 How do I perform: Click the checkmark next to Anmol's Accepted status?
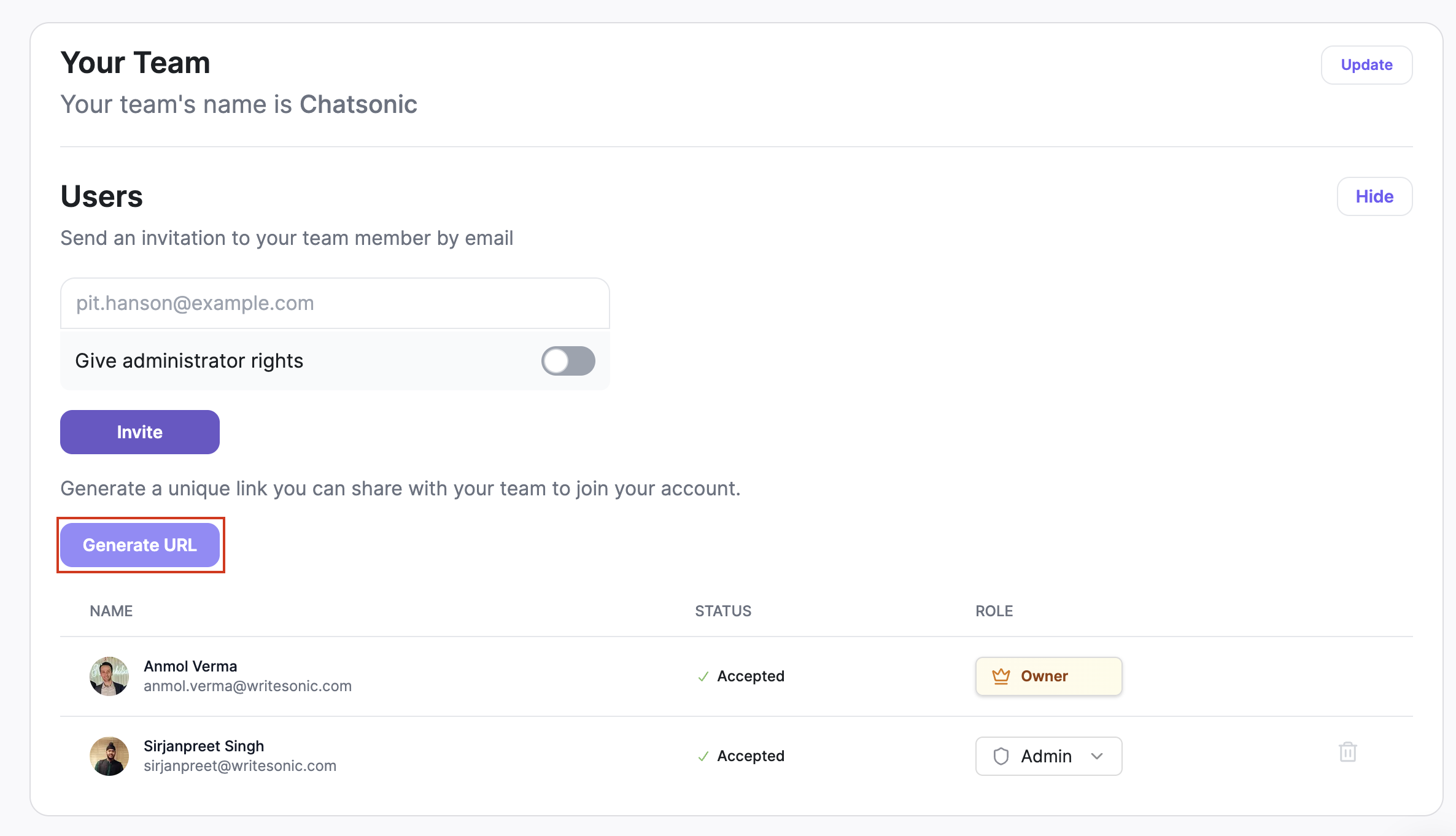pyautogui.click(x=703, y=676)
